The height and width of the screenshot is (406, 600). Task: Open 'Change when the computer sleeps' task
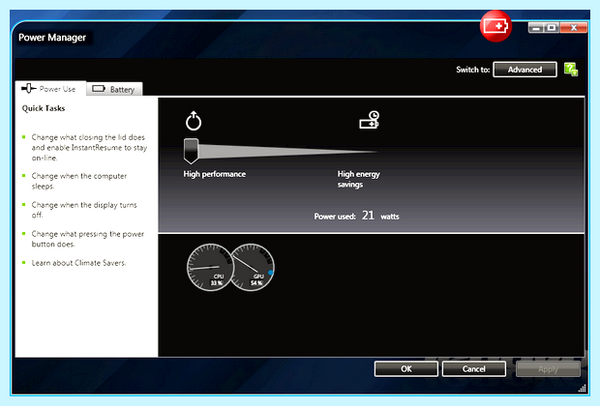[79, 181]
